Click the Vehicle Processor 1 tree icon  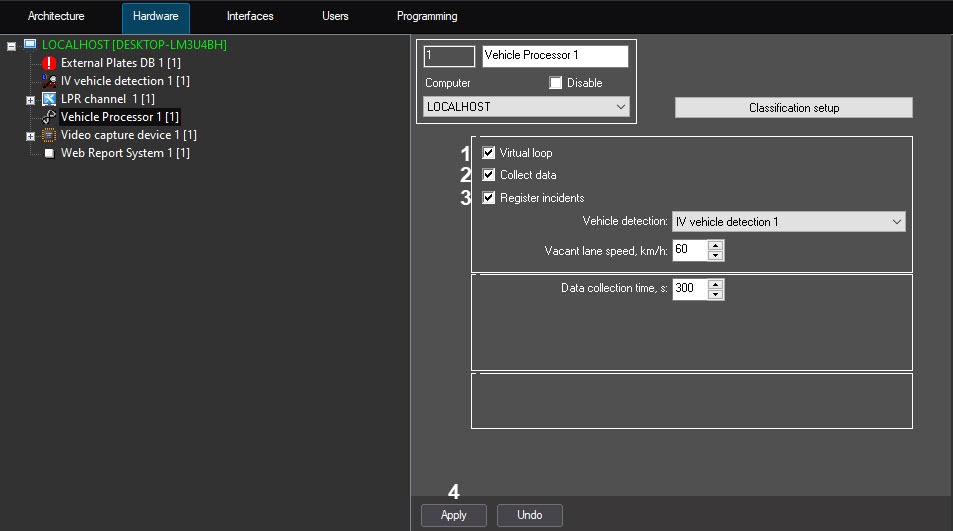(x=49, y=117)
